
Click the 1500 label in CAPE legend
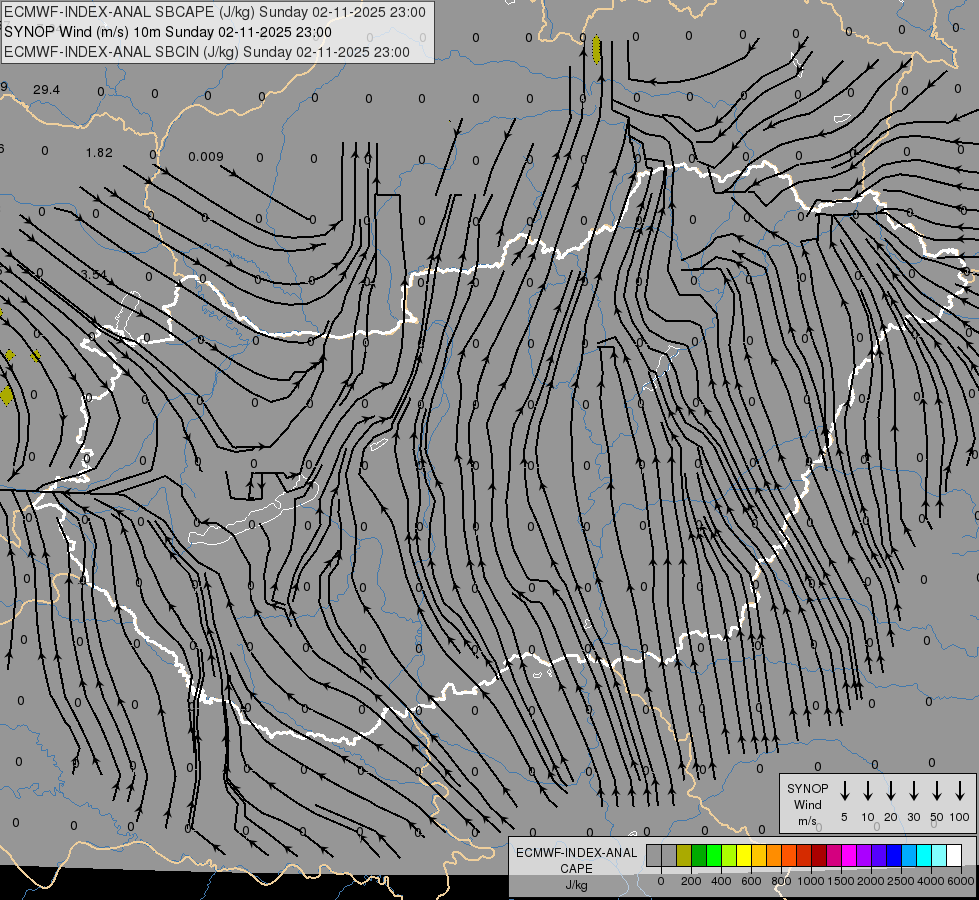[840, 881]
